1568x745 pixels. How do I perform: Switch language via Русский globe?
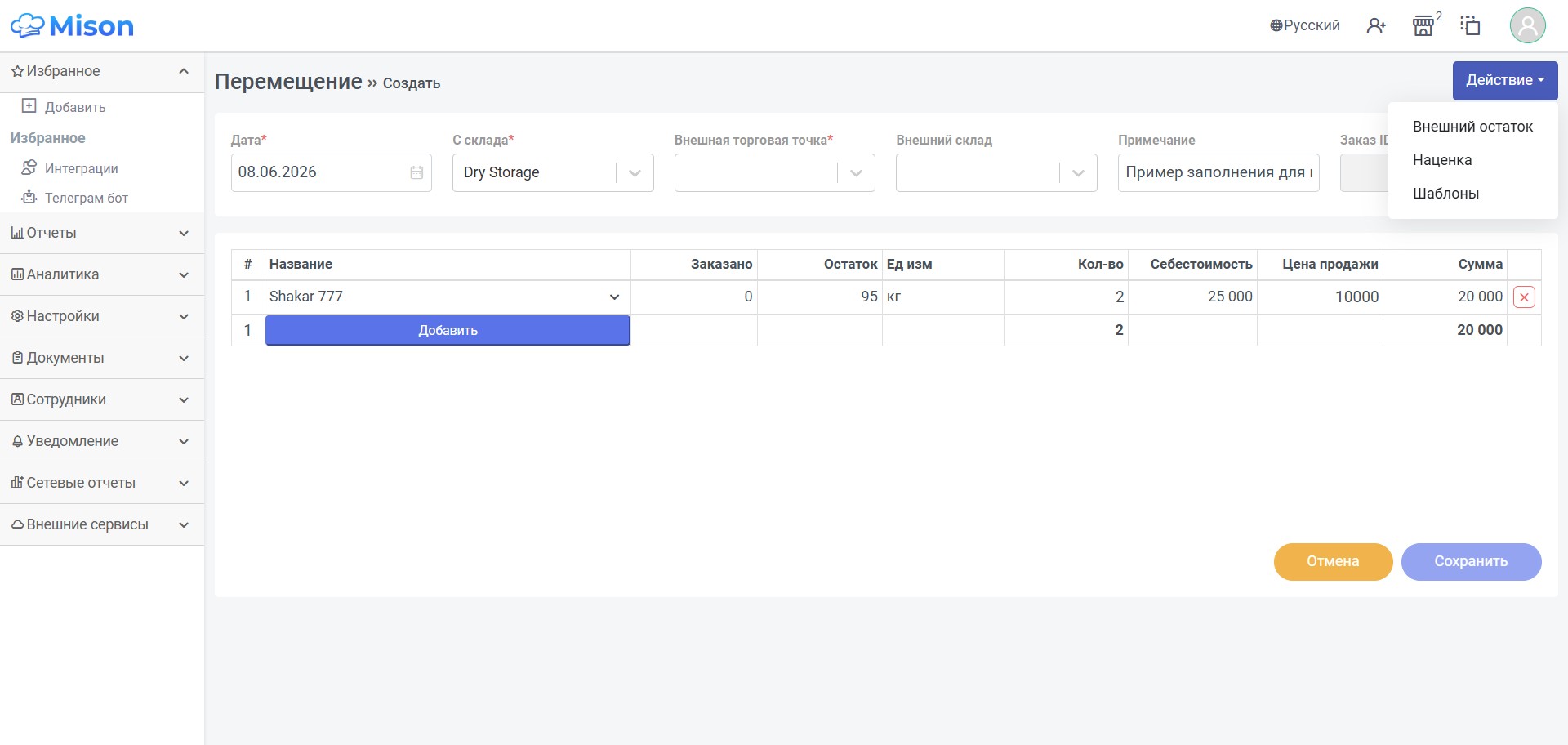[1305, 25]
